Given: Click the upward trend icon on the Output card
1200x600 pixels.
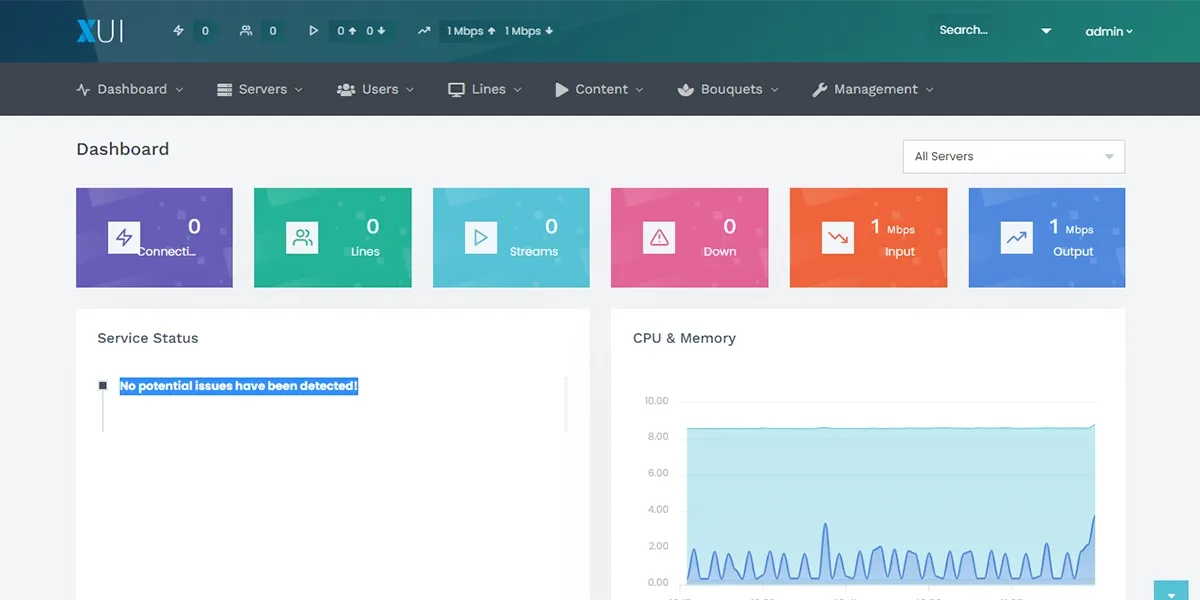Looking at the screenshot, I should [x=1016, y=237].
